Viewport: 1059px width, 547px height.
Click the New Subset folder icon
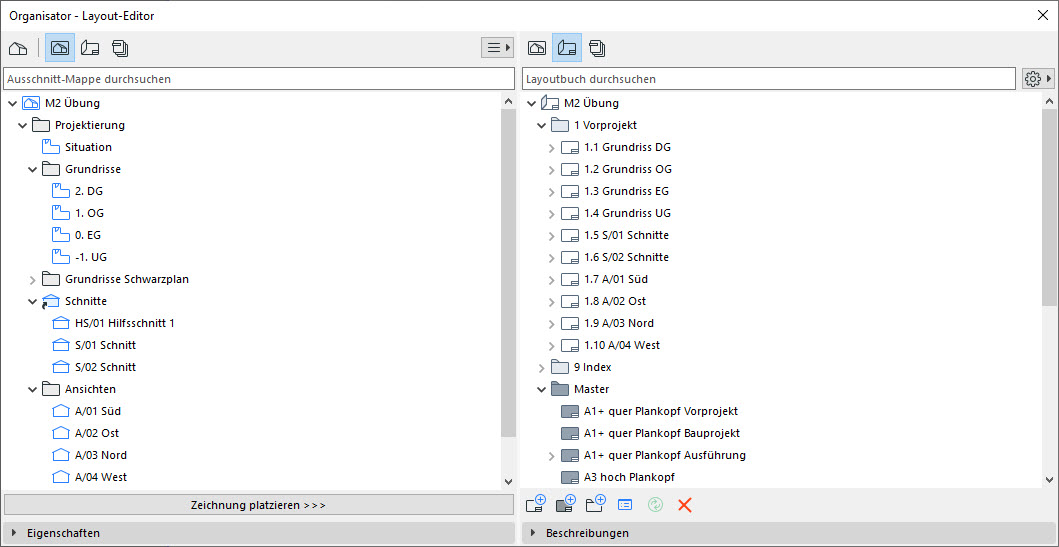(x=596, y=505)
